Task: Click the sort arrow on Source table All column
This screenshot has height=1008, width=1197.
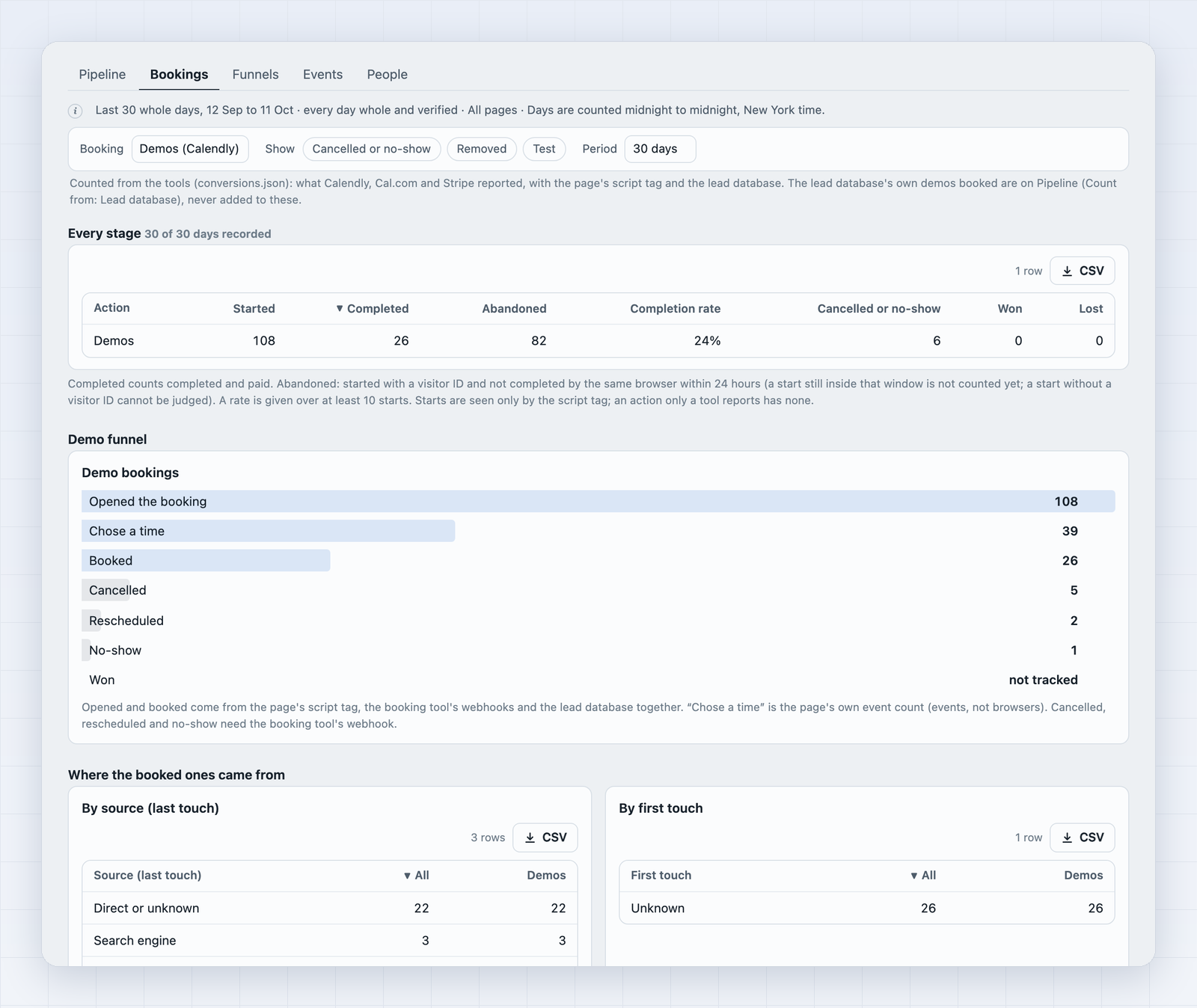Action: click(407, 876)
